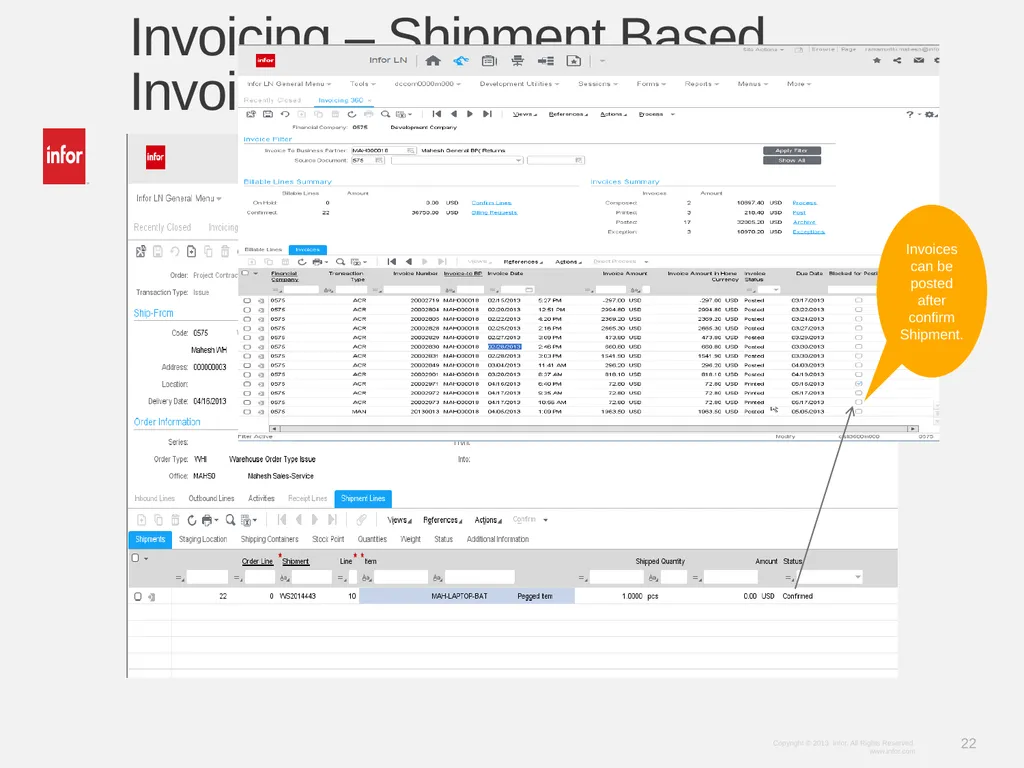Click right arrow of Invoices grid scrollbar
Image resolution: width=1024 pixels, height=768 pixels.
912,429
